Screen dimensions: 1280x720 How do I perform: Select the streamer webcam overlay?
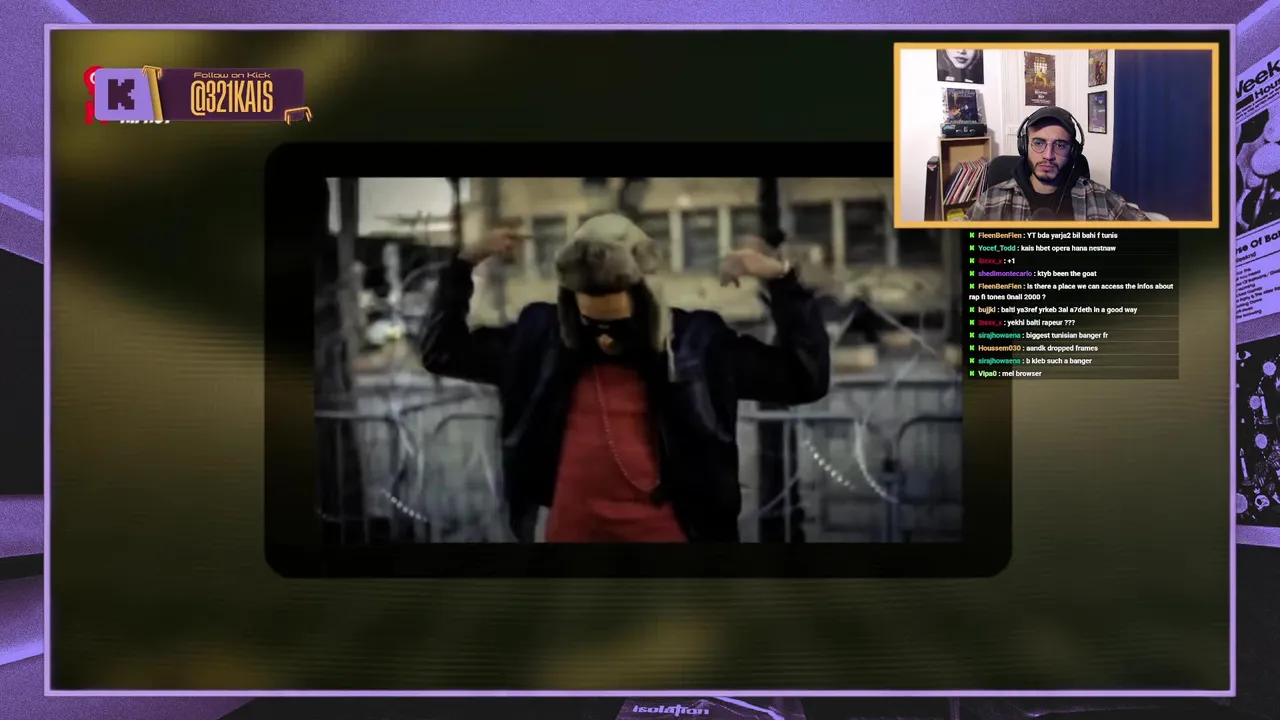1056,135
